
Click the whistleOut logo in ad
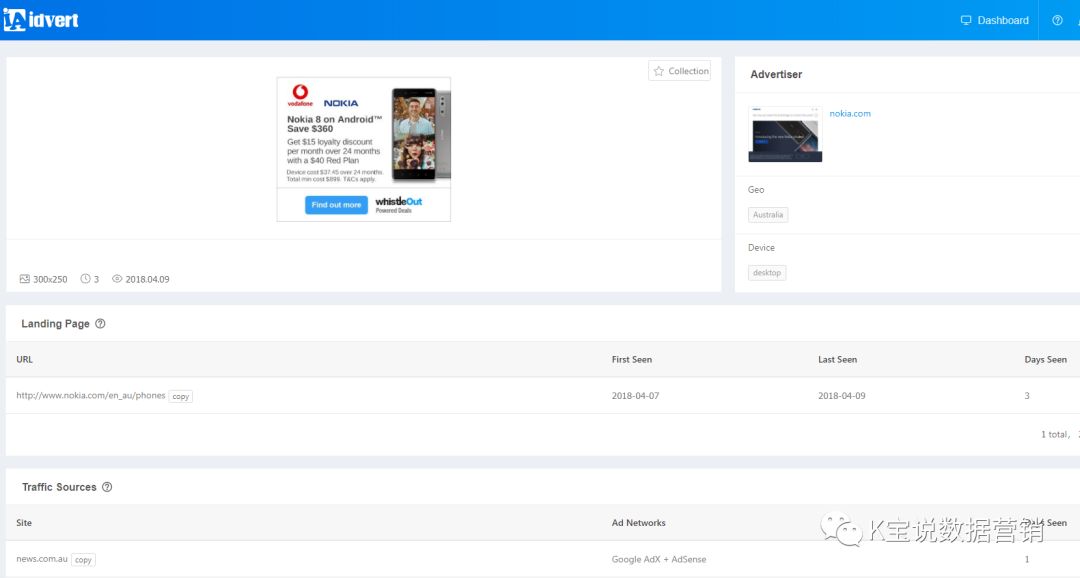pos(399,205)
